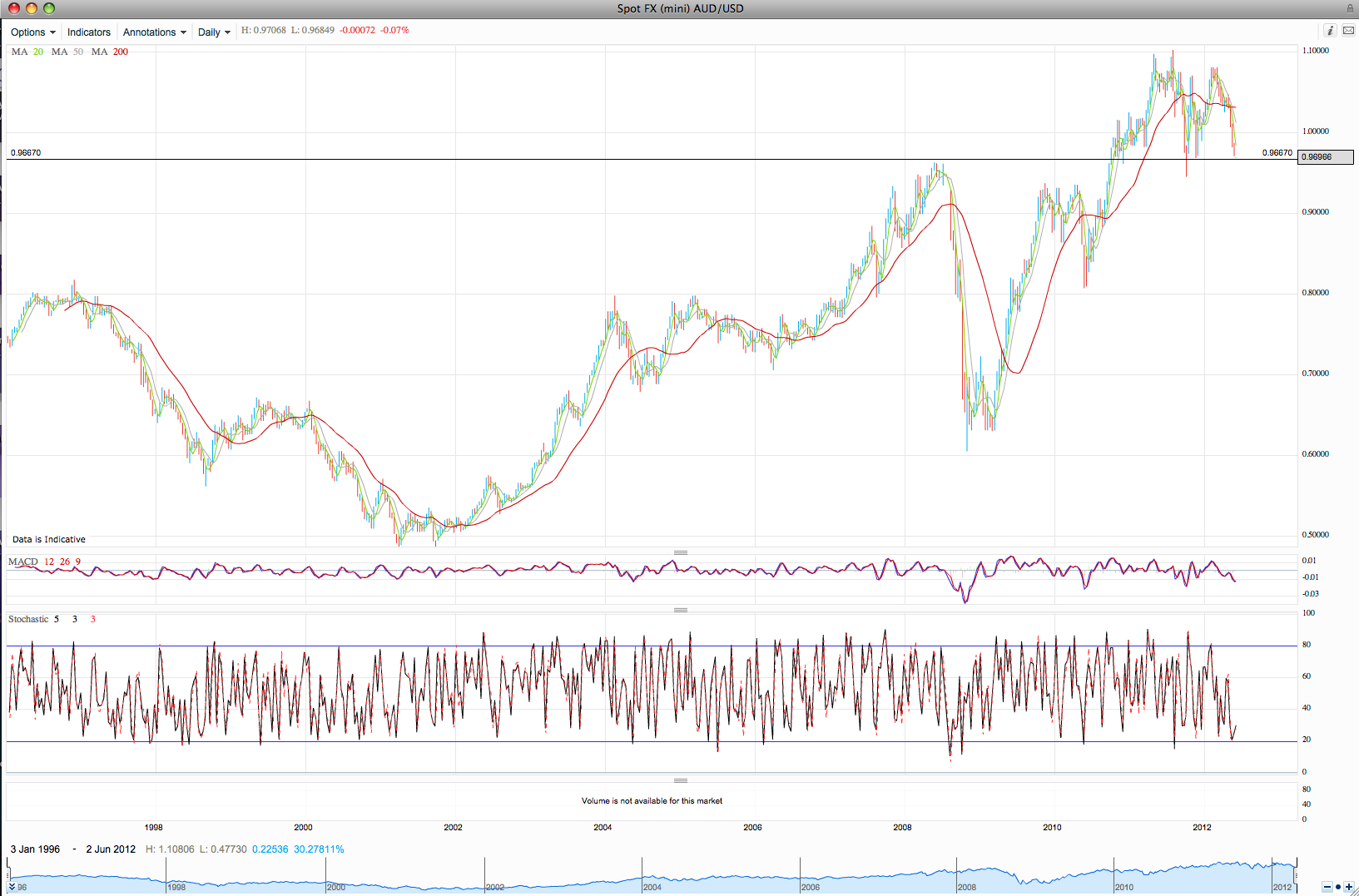Click the info (i) icon below the lock

coord(1329,30)
